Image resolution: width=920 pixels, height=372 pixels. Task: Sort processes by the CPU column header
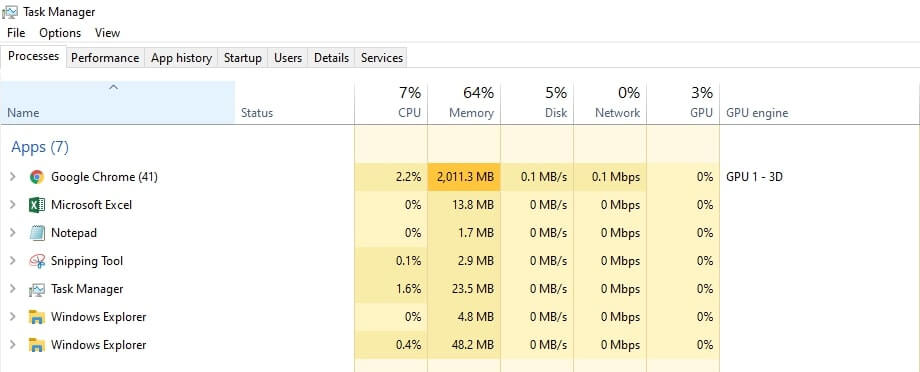pyautogui.click(x=391, y=103)
